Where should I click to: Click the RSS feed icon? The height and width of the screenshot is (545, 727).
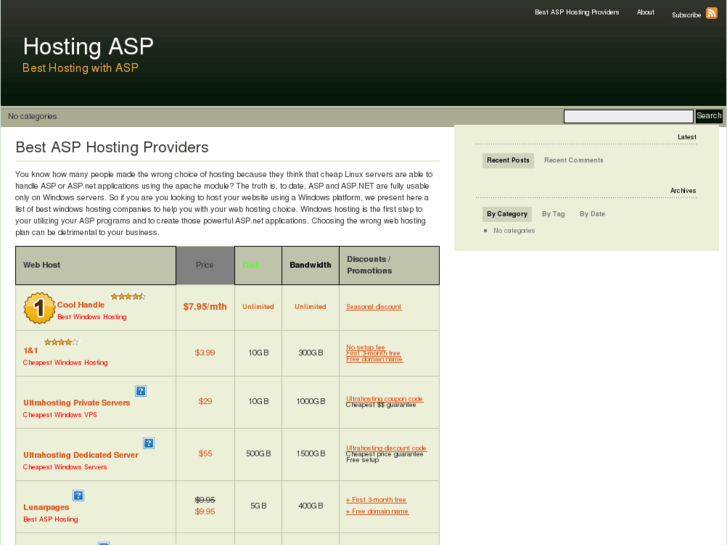(711, 13)
